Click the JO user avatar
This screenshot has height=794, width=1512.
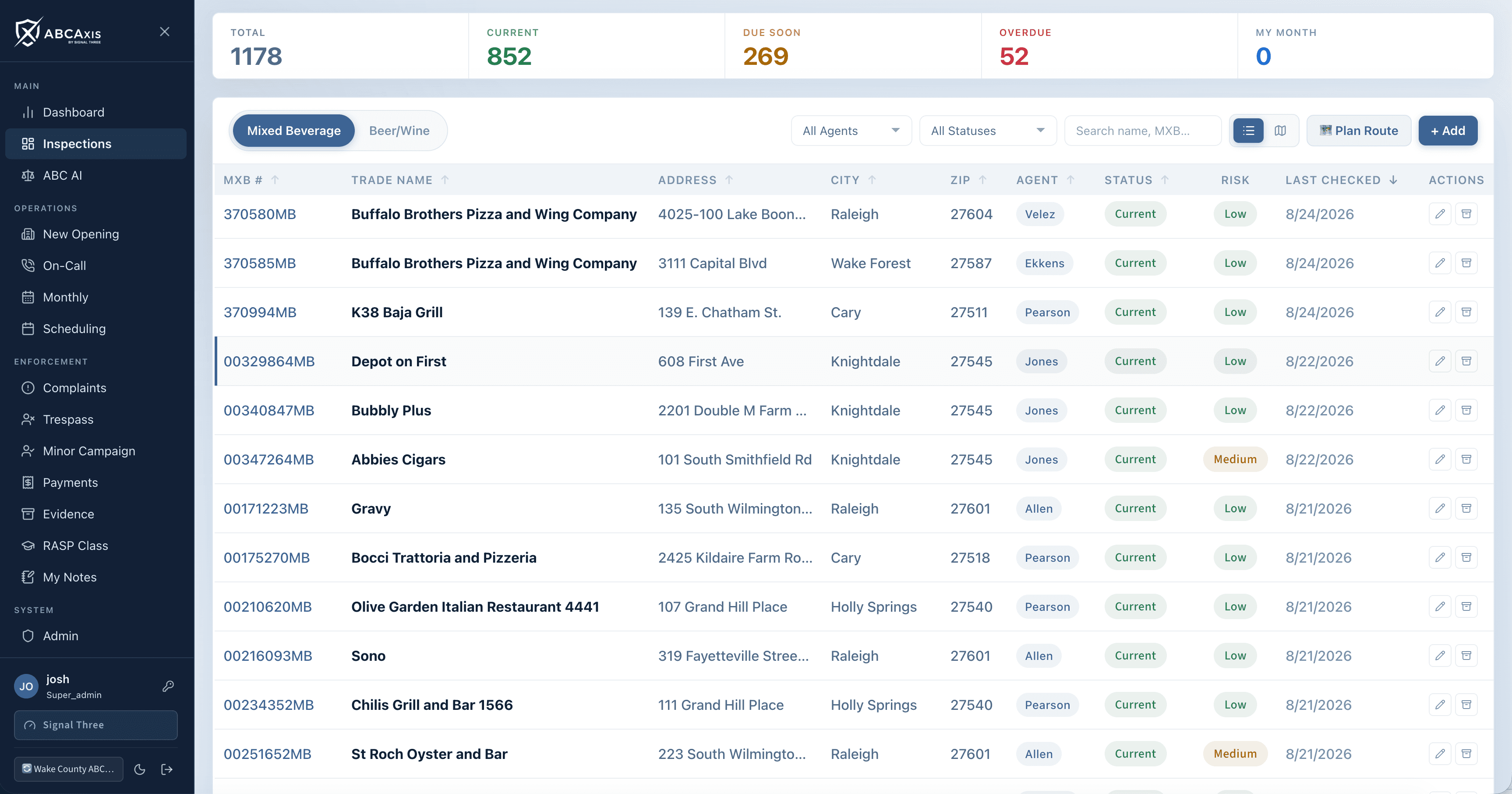click(26, 686)
